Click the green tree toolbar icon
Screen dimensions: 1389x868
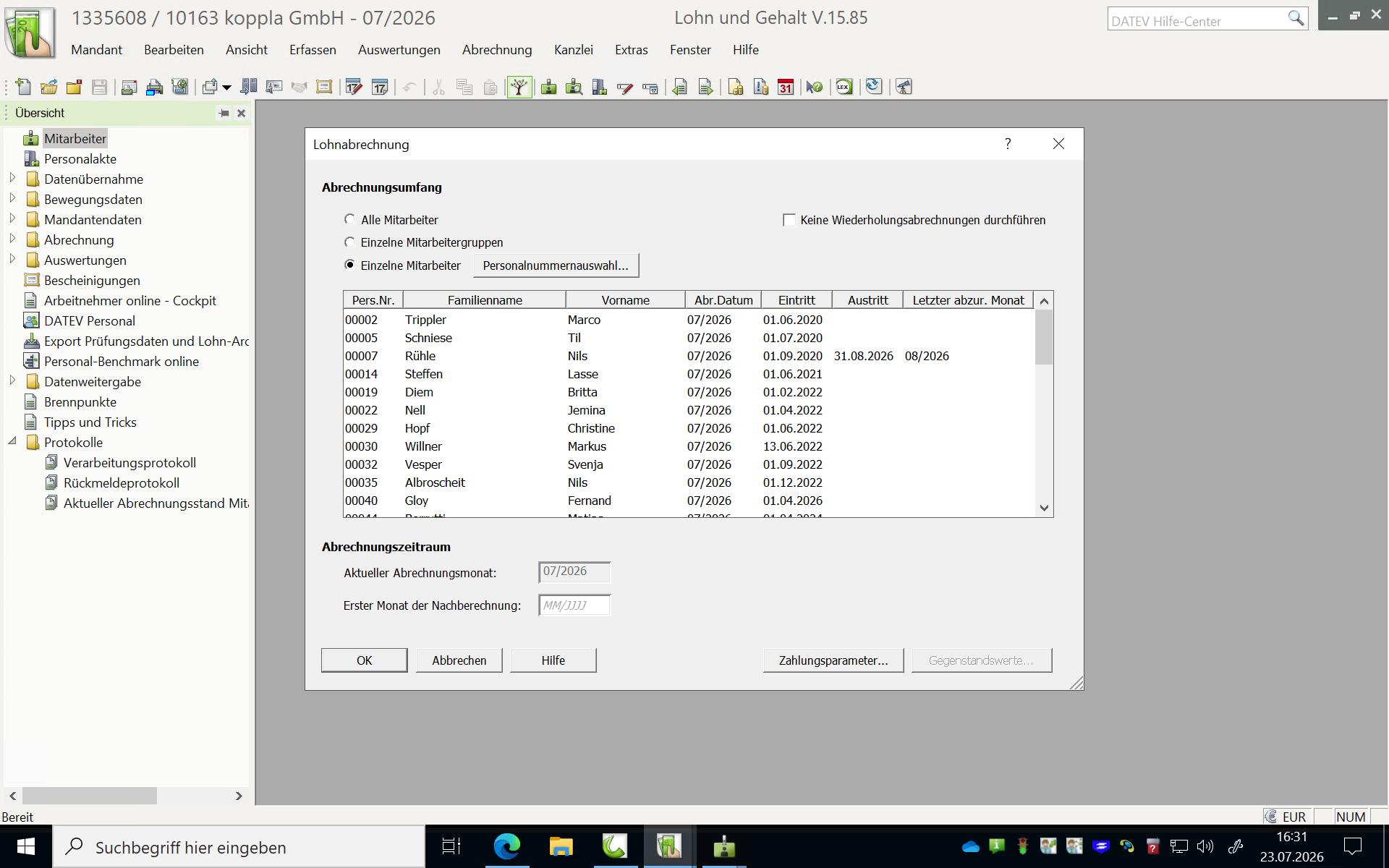519,88
